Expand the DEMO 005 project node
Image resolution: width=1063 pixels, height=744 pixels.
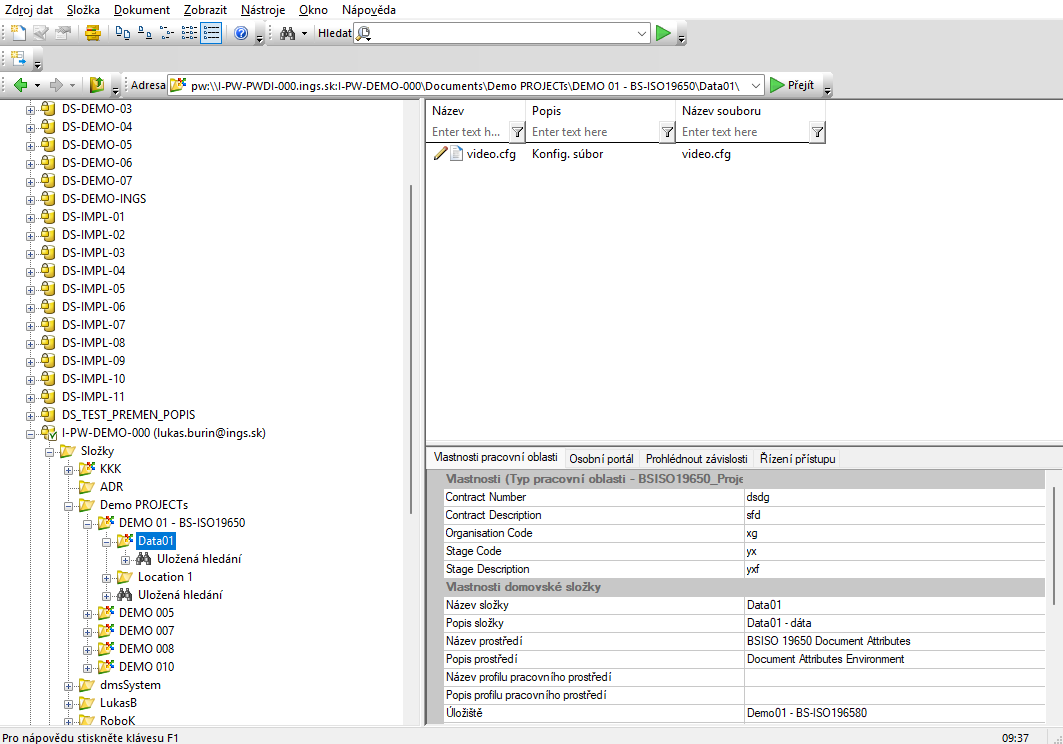click(x=87, y=613)
